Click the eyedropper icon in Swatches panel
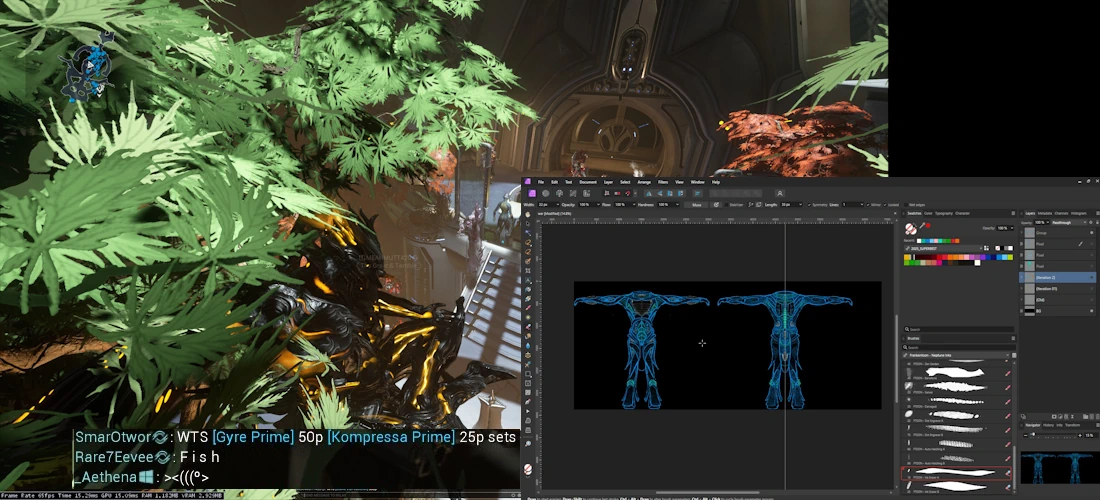The height and width of the screenshot is (500, 1100). 923,225
